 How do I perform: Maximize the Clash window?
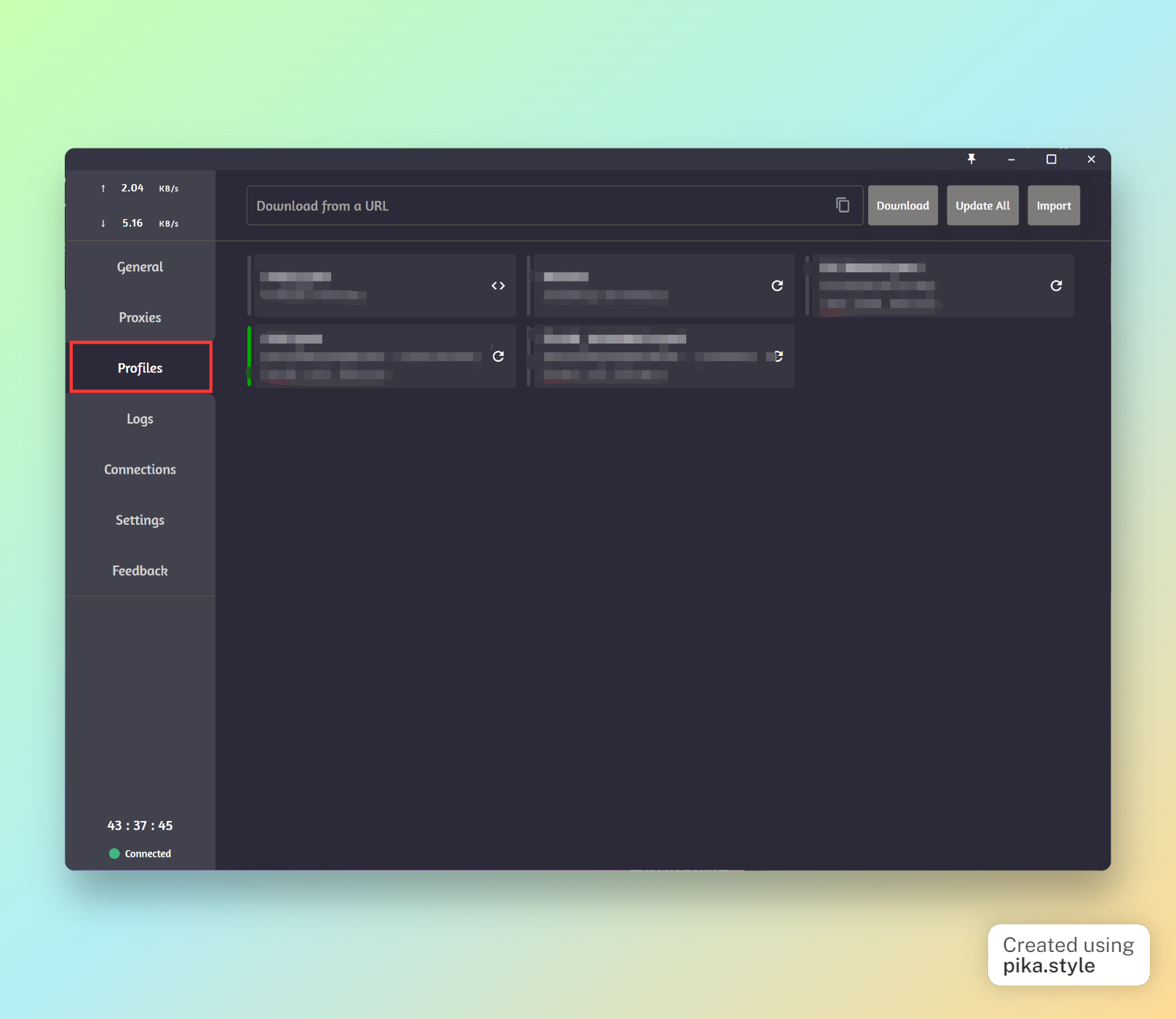1051,159
